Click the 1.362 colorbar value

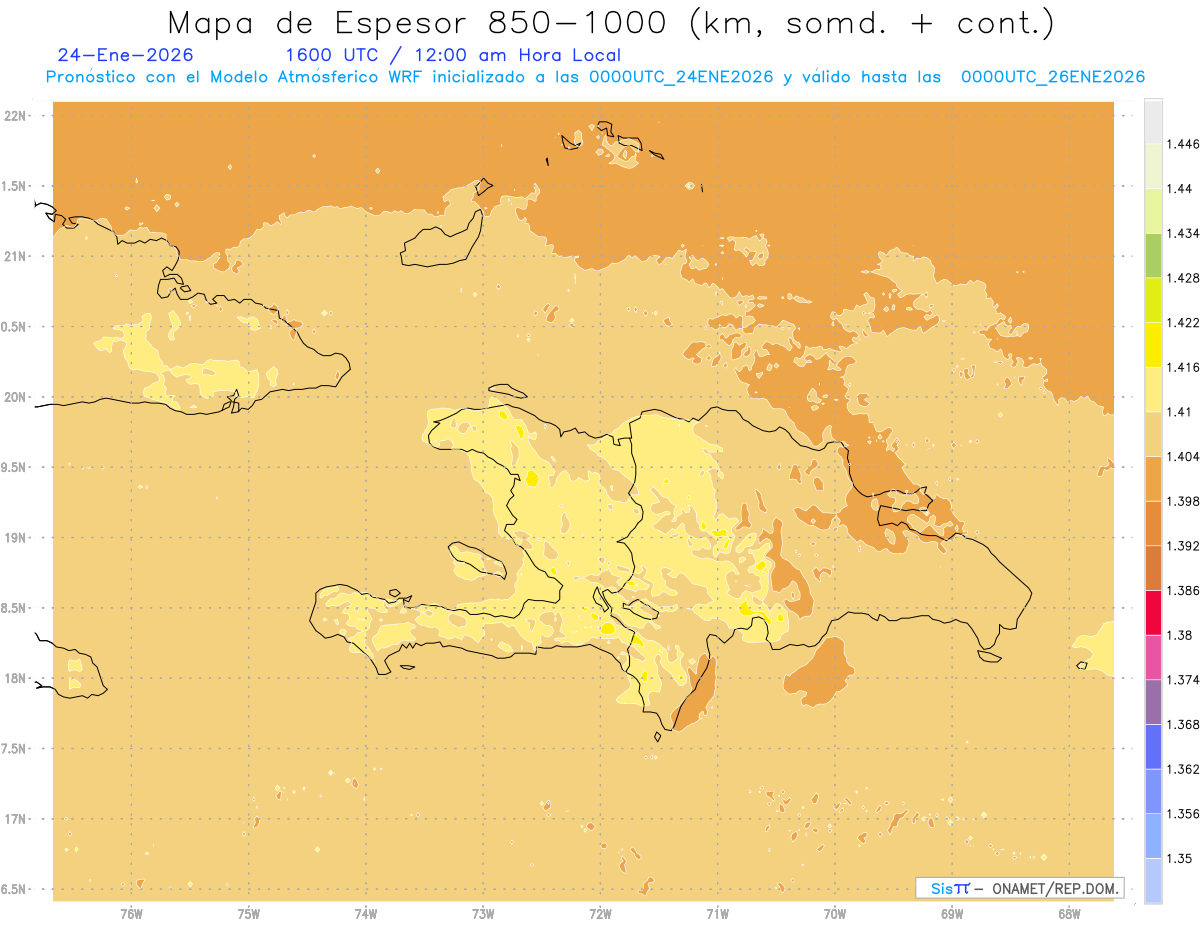[x=1183, y=769]
